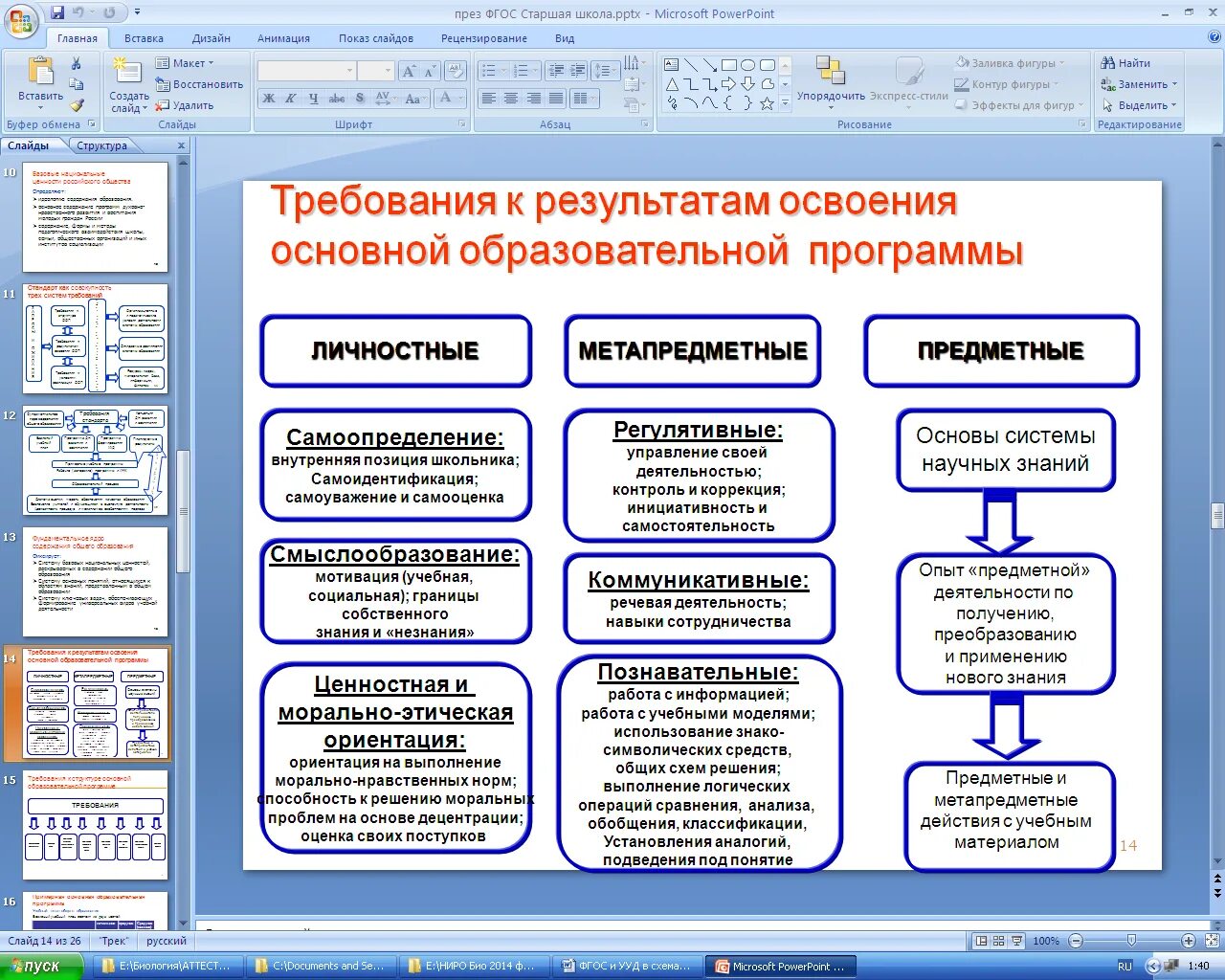Toggle underline Ч formatting
The image size is (1225, 980).
pyautogui.click(x=313, y=99)
